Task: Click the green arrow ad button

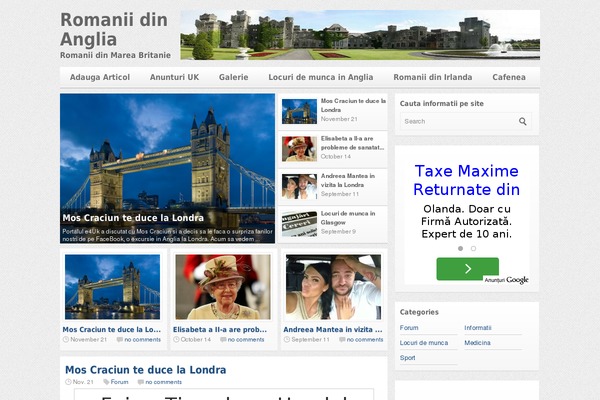Action: (x=467, y=269)
